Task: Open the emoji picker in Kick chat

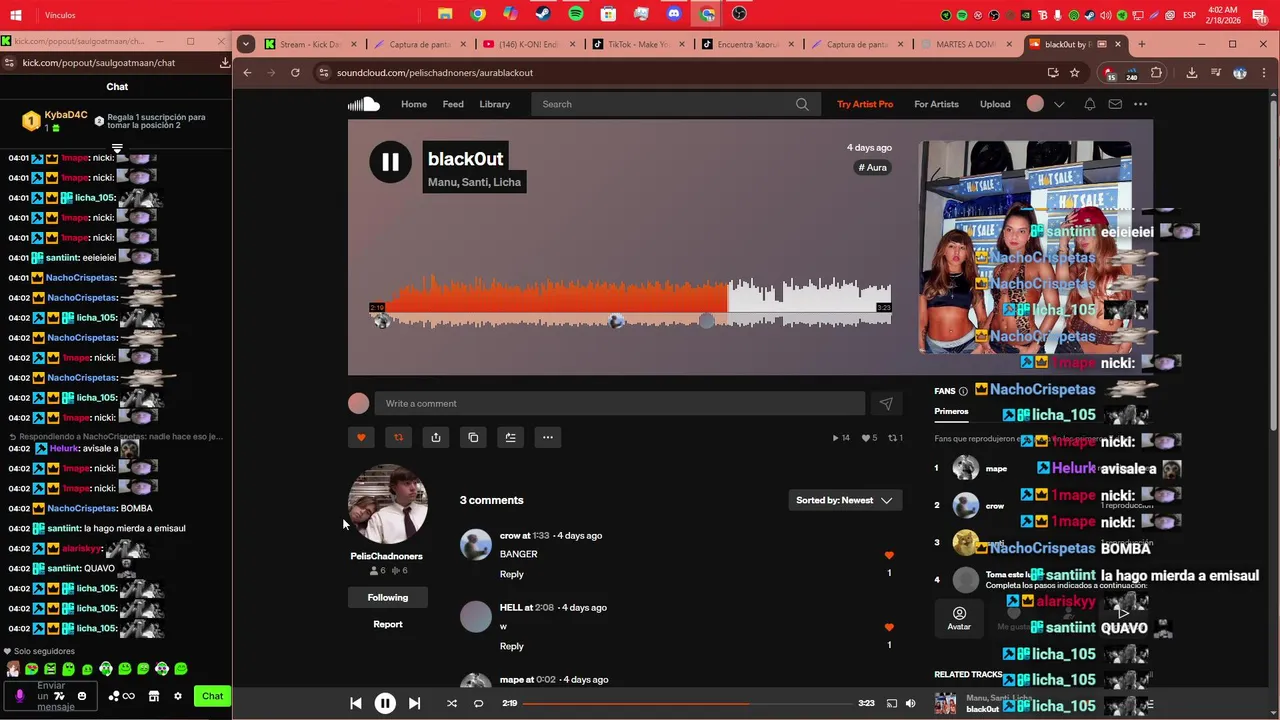Action: [82, 696]
